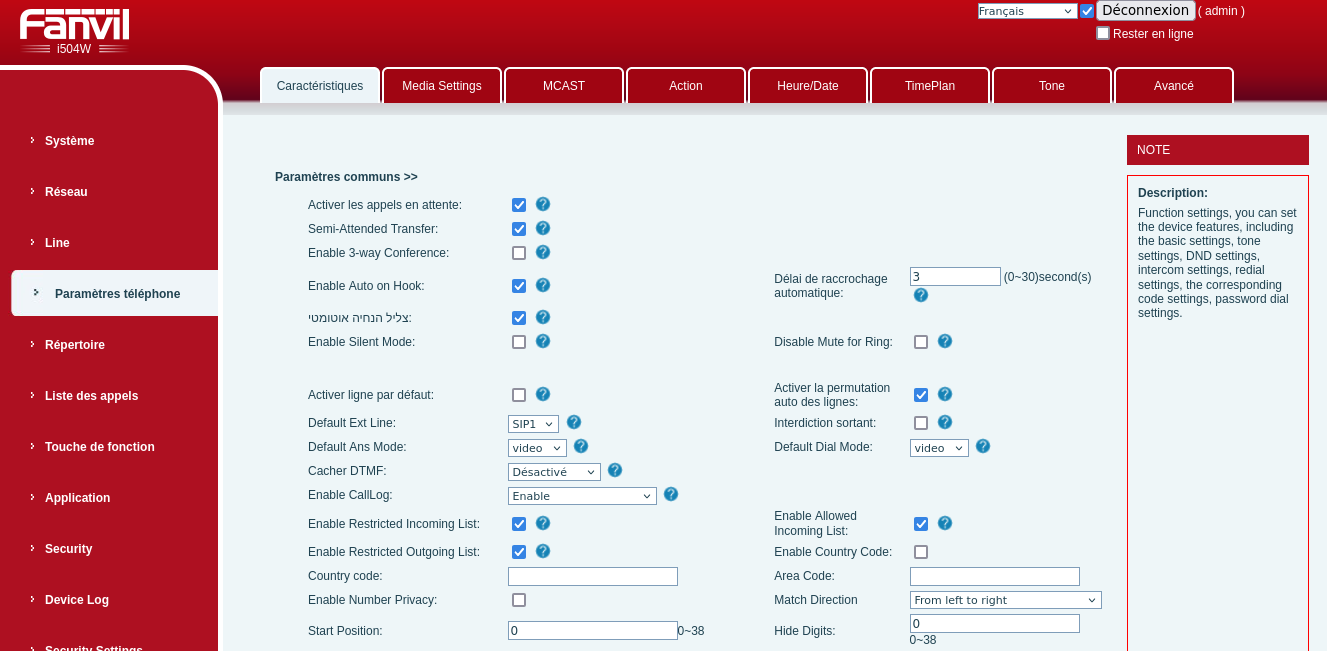The image size is (1327, 651).
Task: Click the Déconnexion button
Action: click(1145, 10)
